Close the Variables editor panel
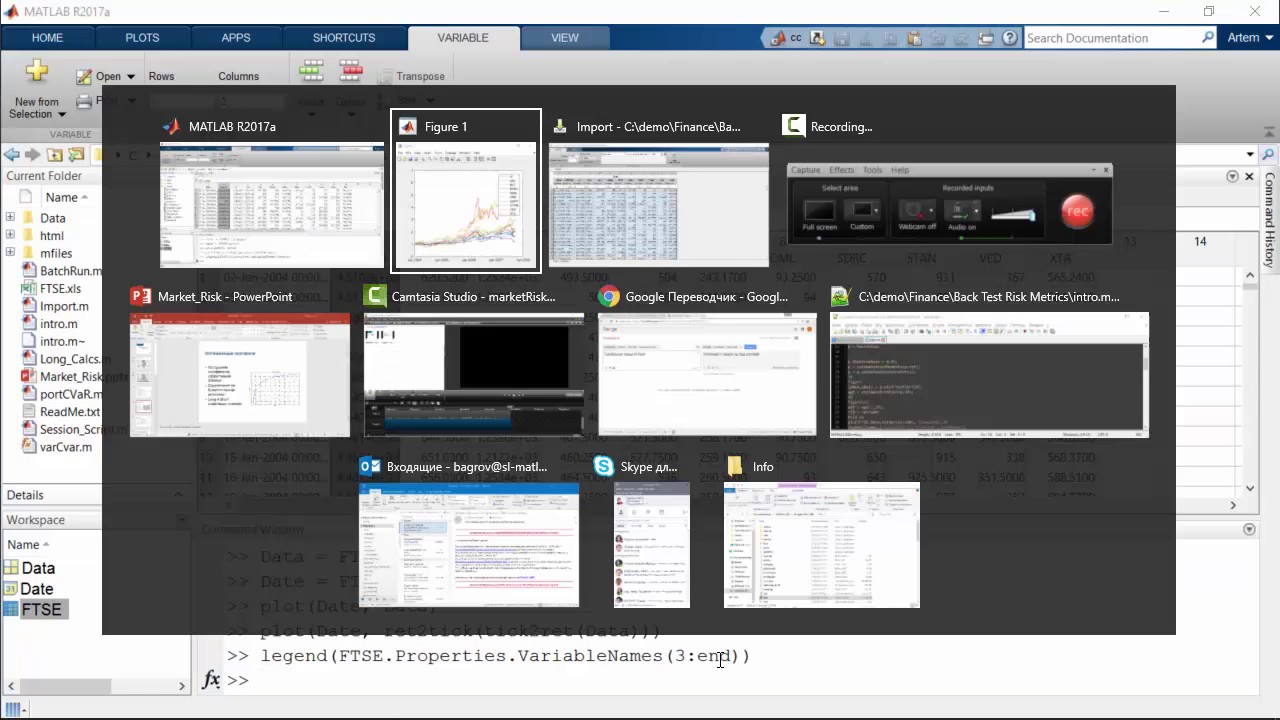Screen dimensions: 1280x720 [1249, 176]
